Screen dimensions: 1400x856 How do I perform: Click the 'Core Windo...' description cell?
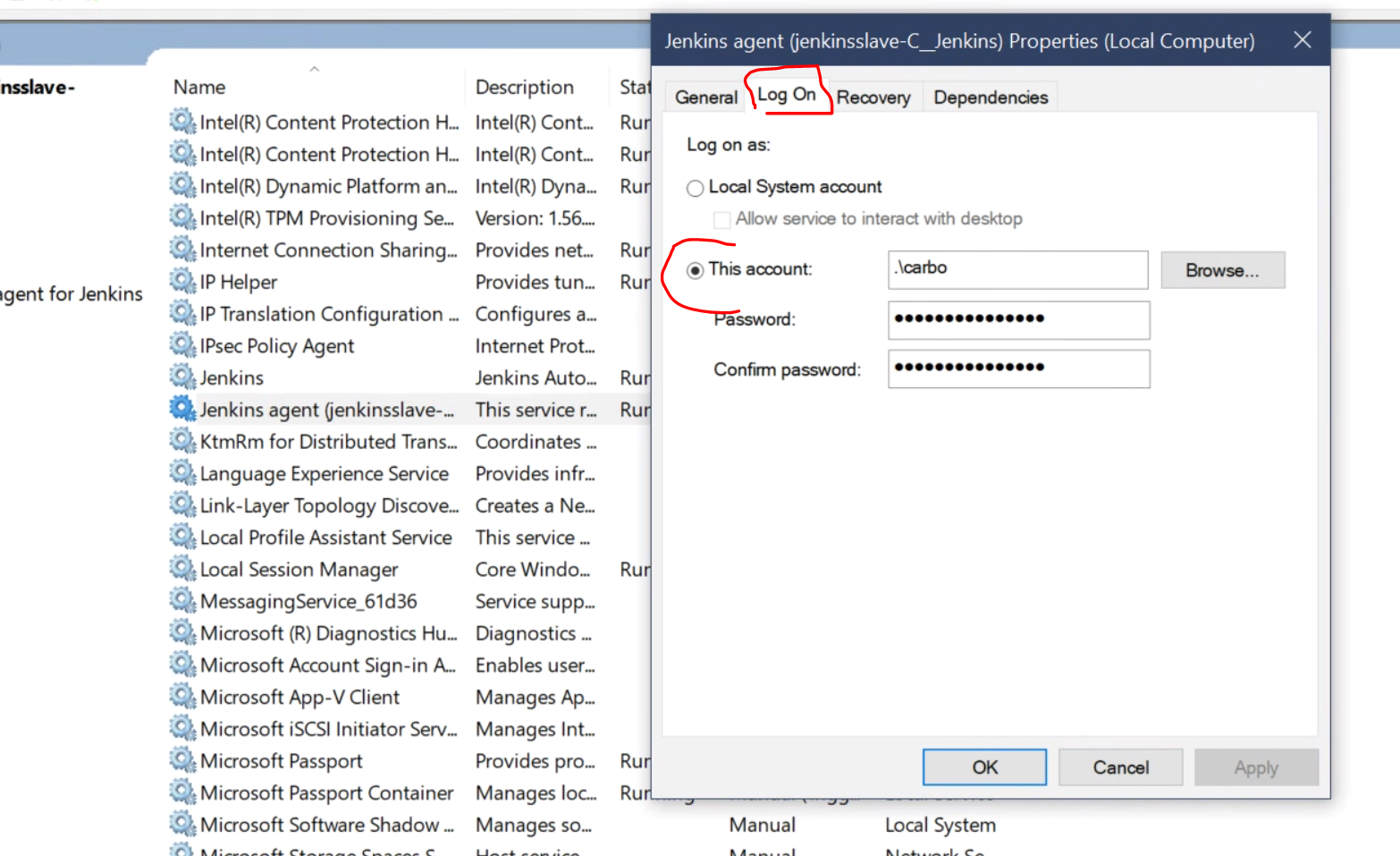pyautogui.click(x=533, y=570)
